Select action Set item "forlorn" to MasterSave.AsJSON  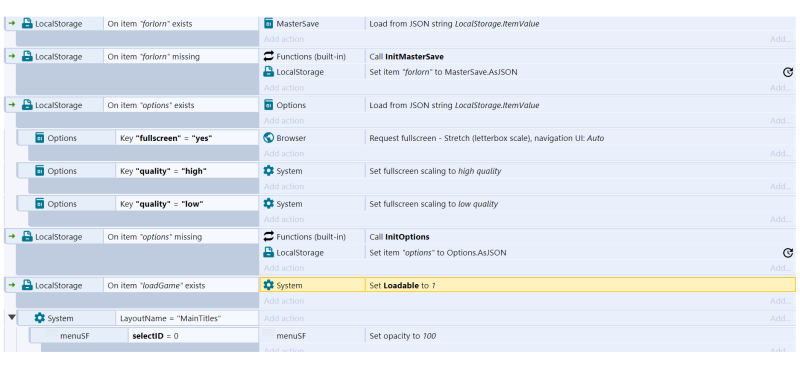[580, 72]
